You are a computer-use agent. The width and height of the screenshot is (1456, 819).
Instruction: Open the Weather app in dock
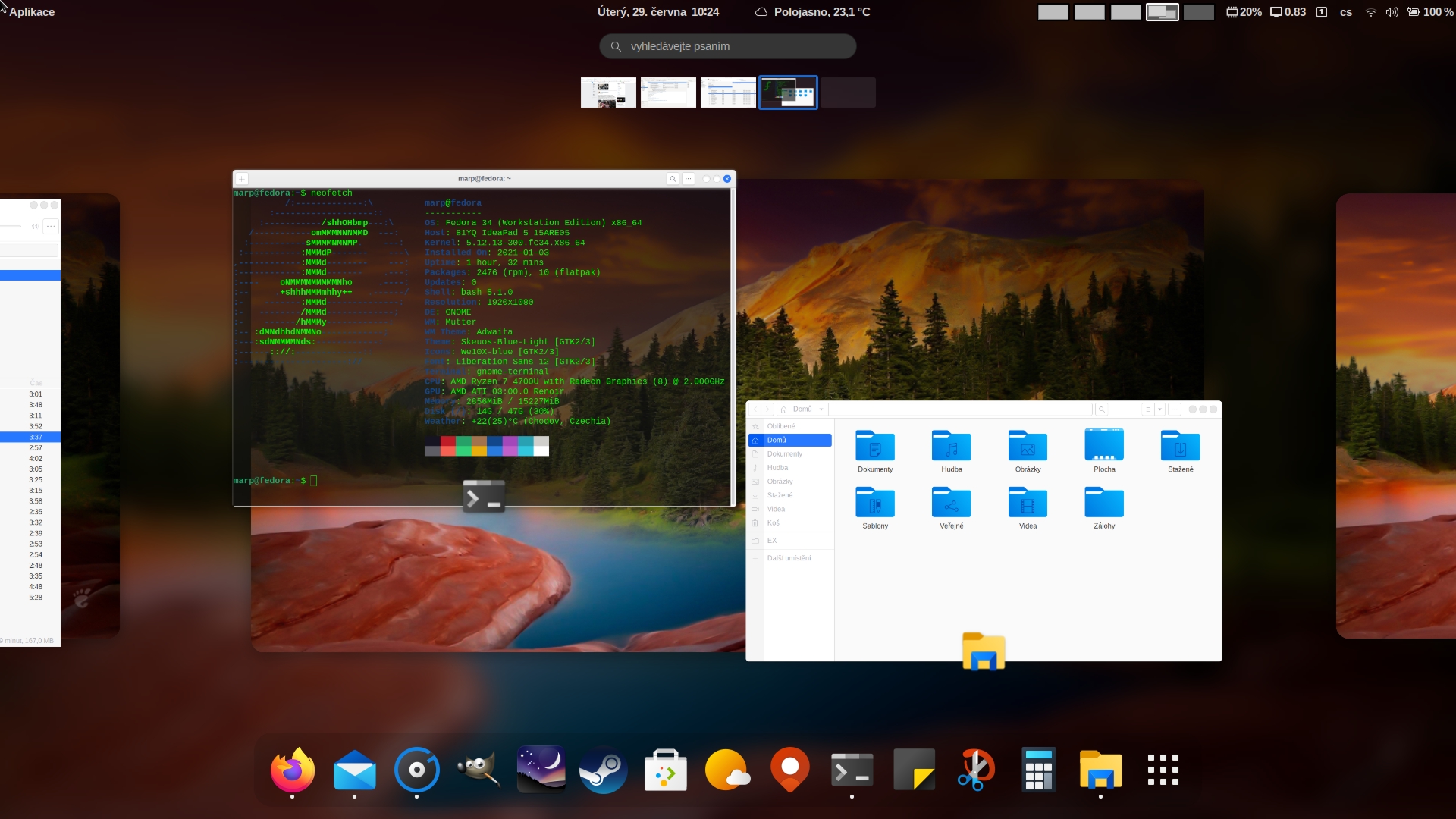[727, 770]
